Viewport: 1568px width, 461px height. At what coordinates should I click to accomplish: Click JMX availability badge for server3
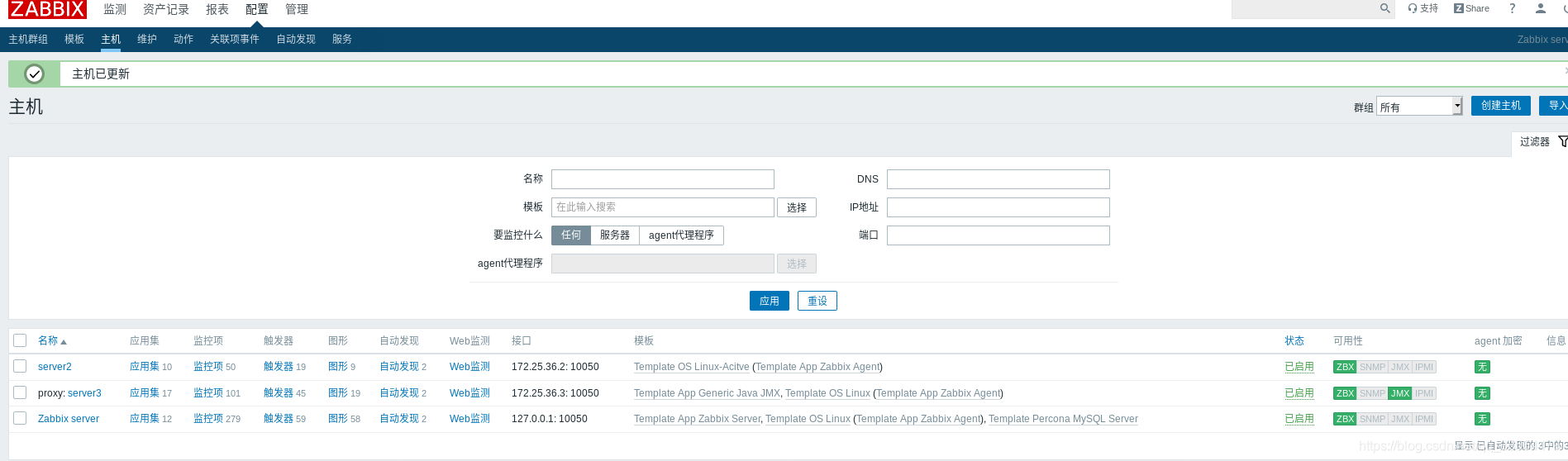pyautogui.click(x=1400, y=393)
